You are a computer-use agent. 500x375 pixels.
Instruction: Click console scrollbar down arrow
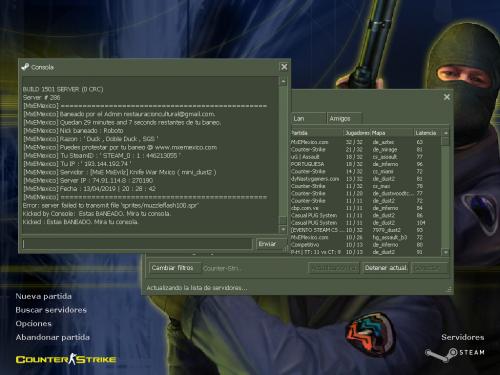283,229
